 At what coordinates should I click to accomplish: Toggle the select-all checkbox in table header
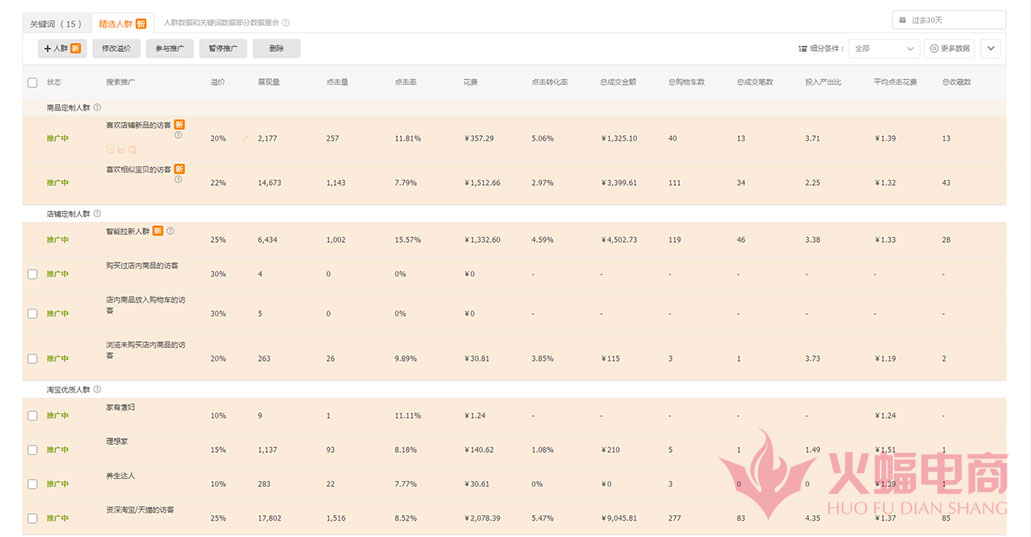32,83
